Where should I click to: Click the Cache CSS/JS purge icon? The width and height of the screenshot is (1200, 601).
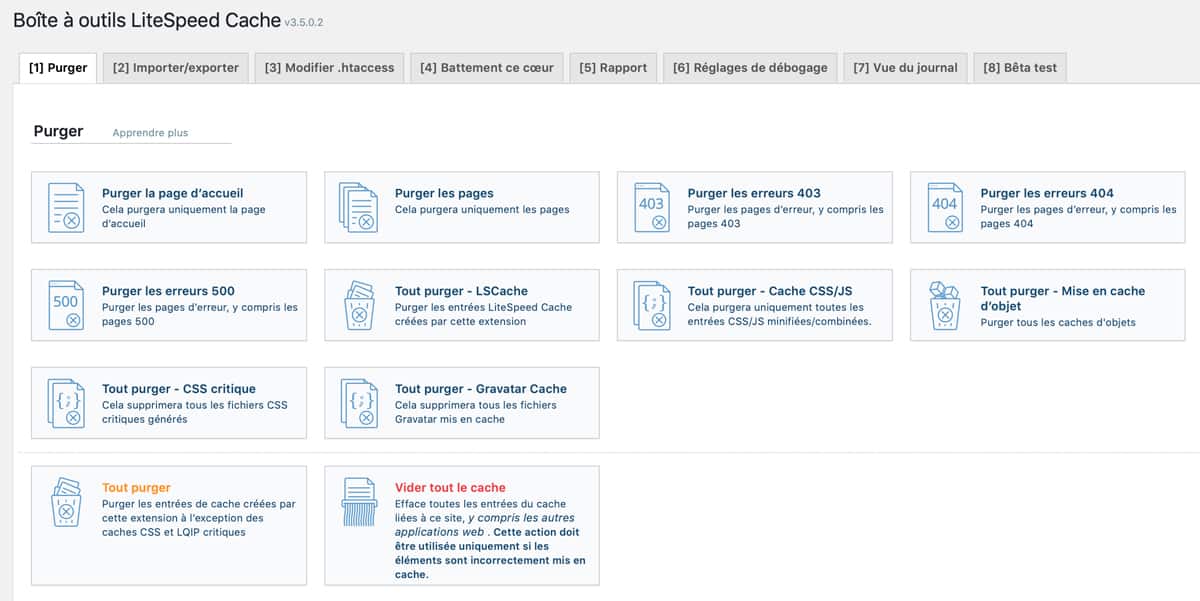648,304
